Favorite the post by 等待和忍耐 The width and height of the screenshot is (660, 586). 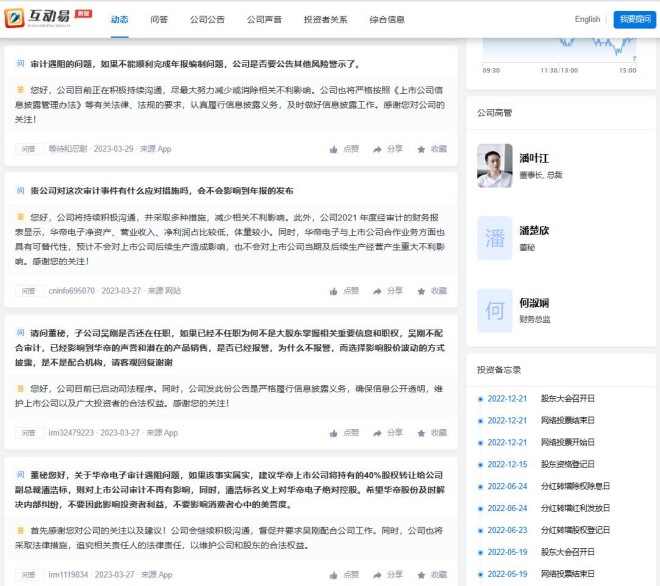[x=432, y=149]
